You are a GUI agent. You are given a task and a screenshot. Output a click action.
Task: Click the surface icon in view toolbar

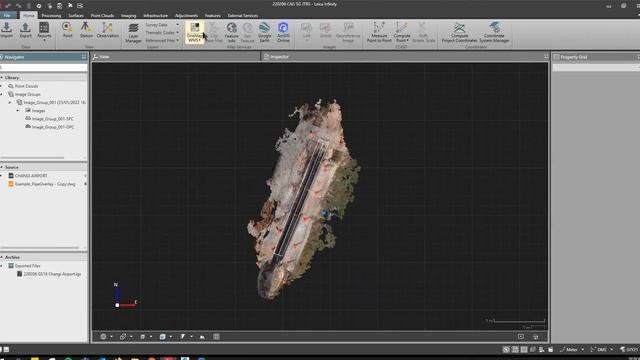pyautogui.click(x=202, y=337)
